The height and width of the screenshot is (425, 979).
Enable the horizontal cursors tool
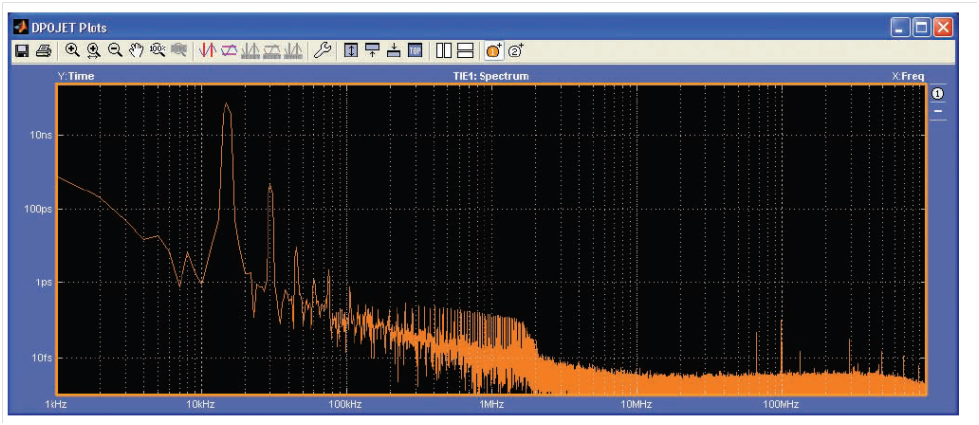point(229,50)
